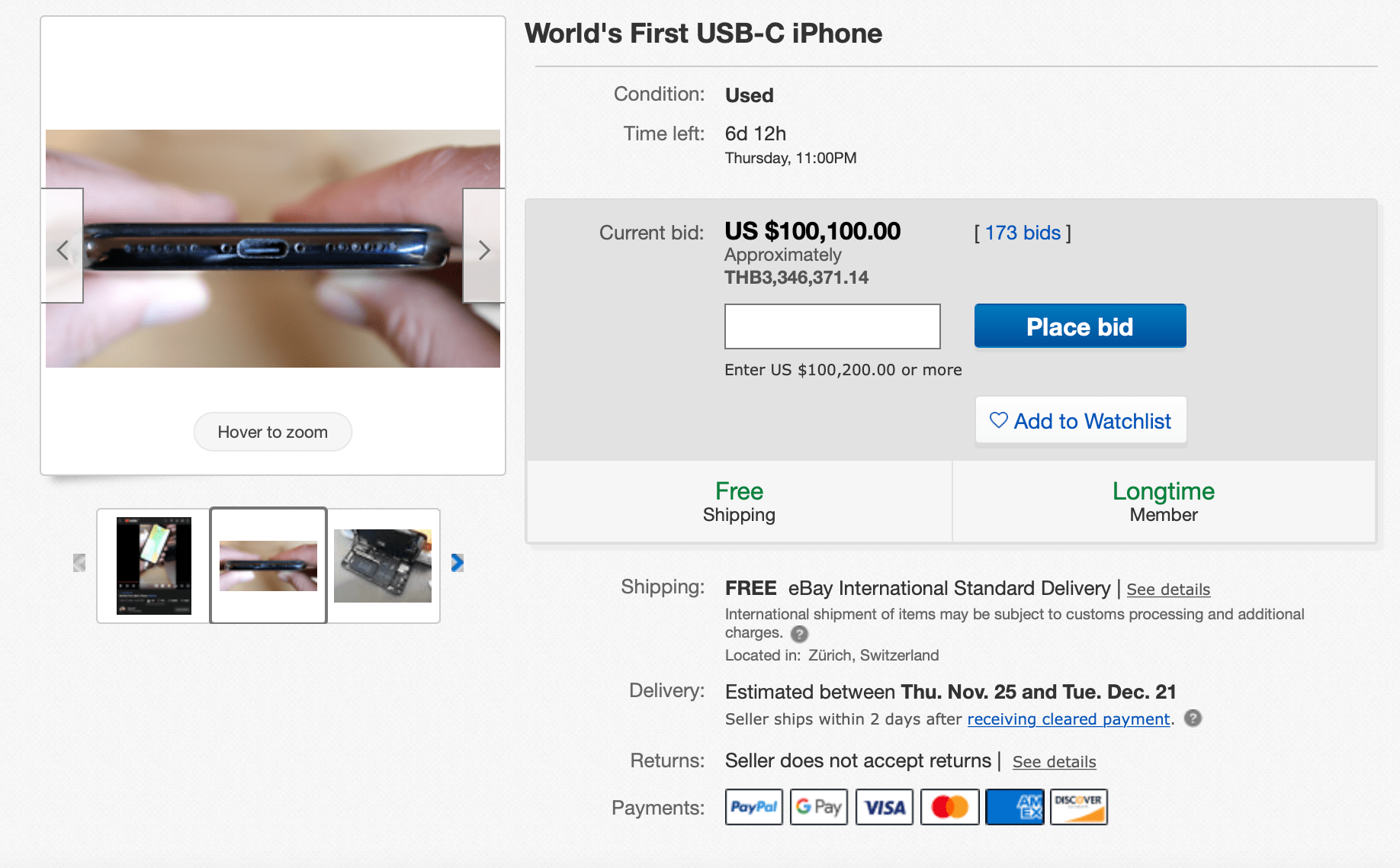Select the first video screenshot thumbnail
This screenshot has width=1400, height=868.
[x=154, y=566]
